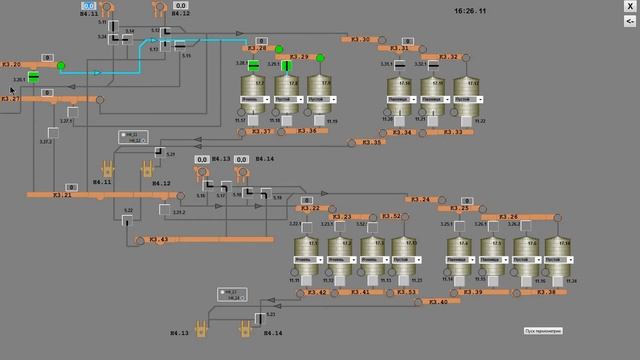Select the H4.13 elevator head icon

click(x=201, y=173)
